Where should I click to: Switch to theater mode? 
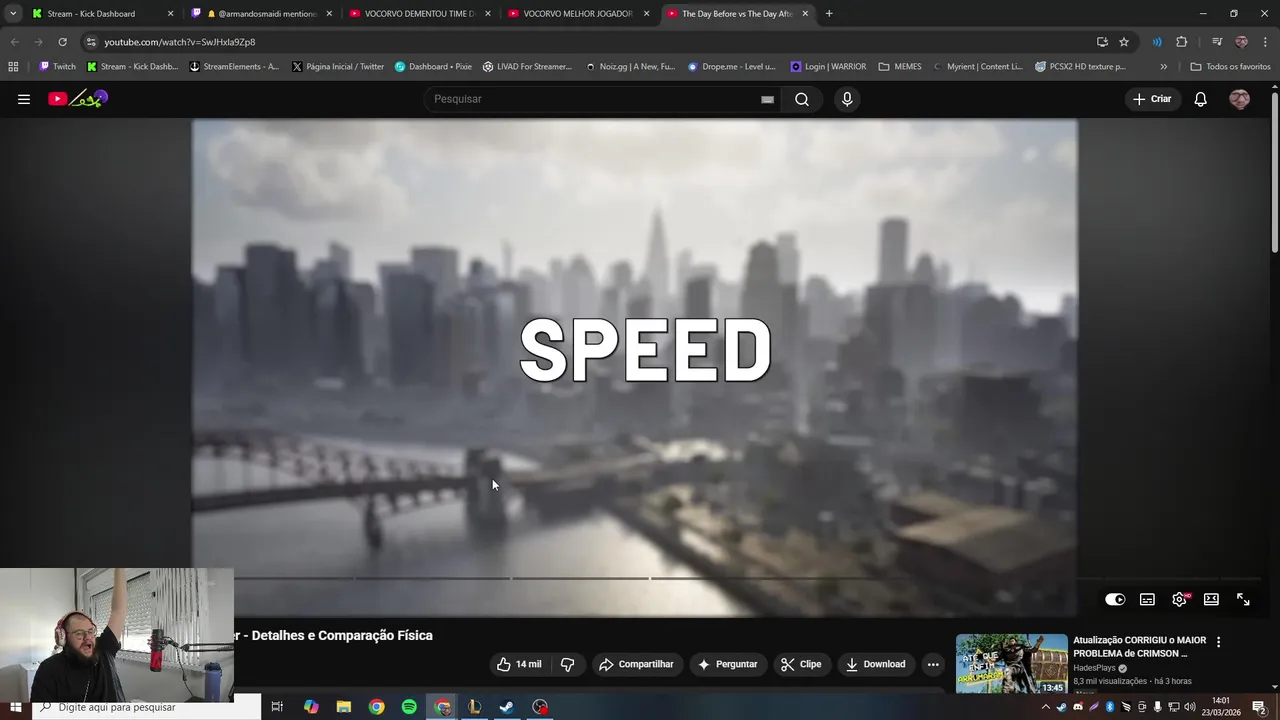(1211, 599)
